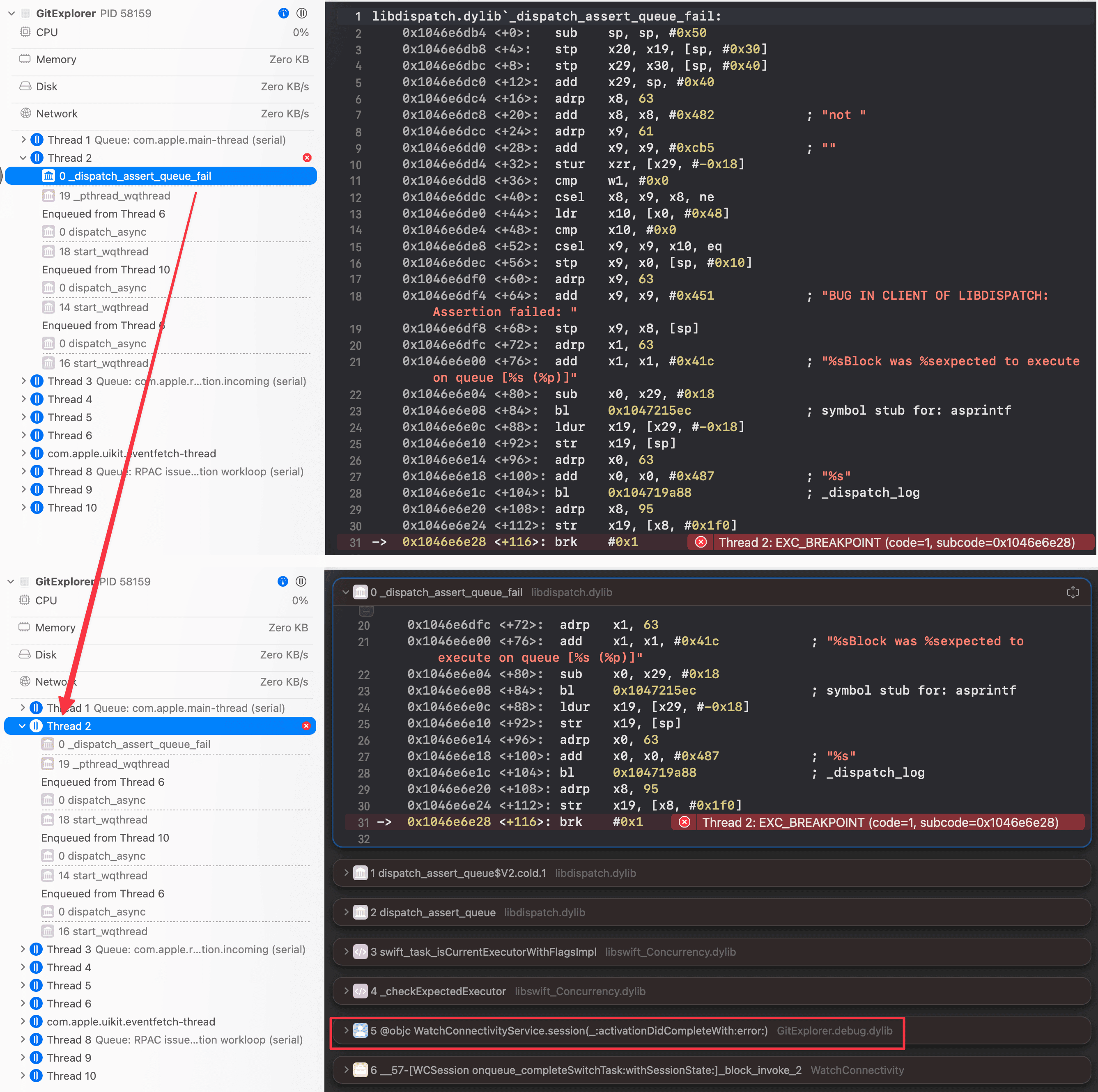Collapse the upper GitExplorer PID 58159 process
The width and height of the screenshot is (1098, 1092).
point(11,13)
